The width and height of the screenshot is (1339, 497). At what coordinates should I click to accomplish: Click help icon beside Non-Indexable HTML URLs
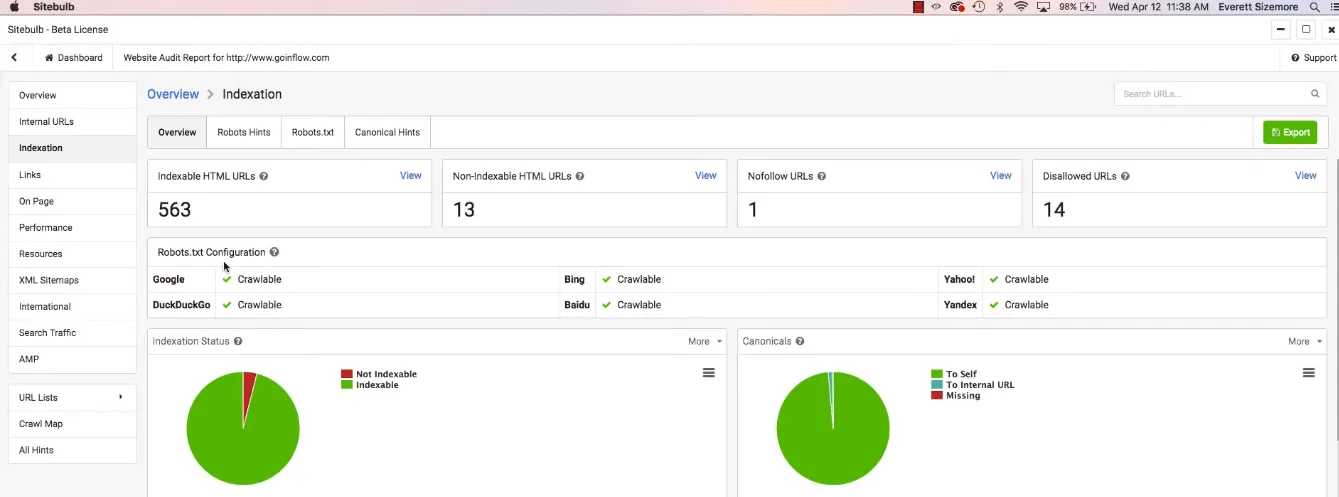[x=580, y=176]
